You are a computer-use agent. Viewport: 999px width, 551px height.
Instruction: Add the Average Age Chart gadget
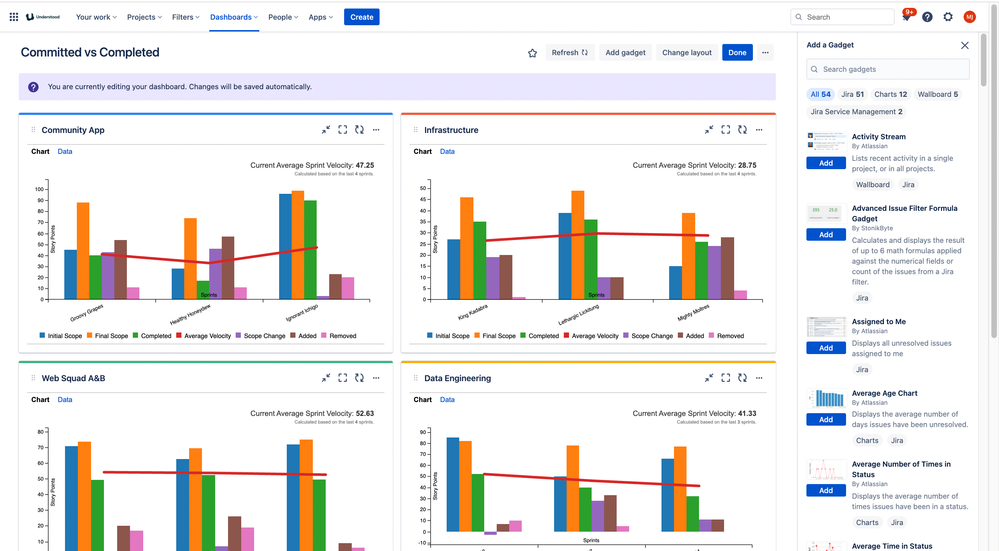pos(826,420)
